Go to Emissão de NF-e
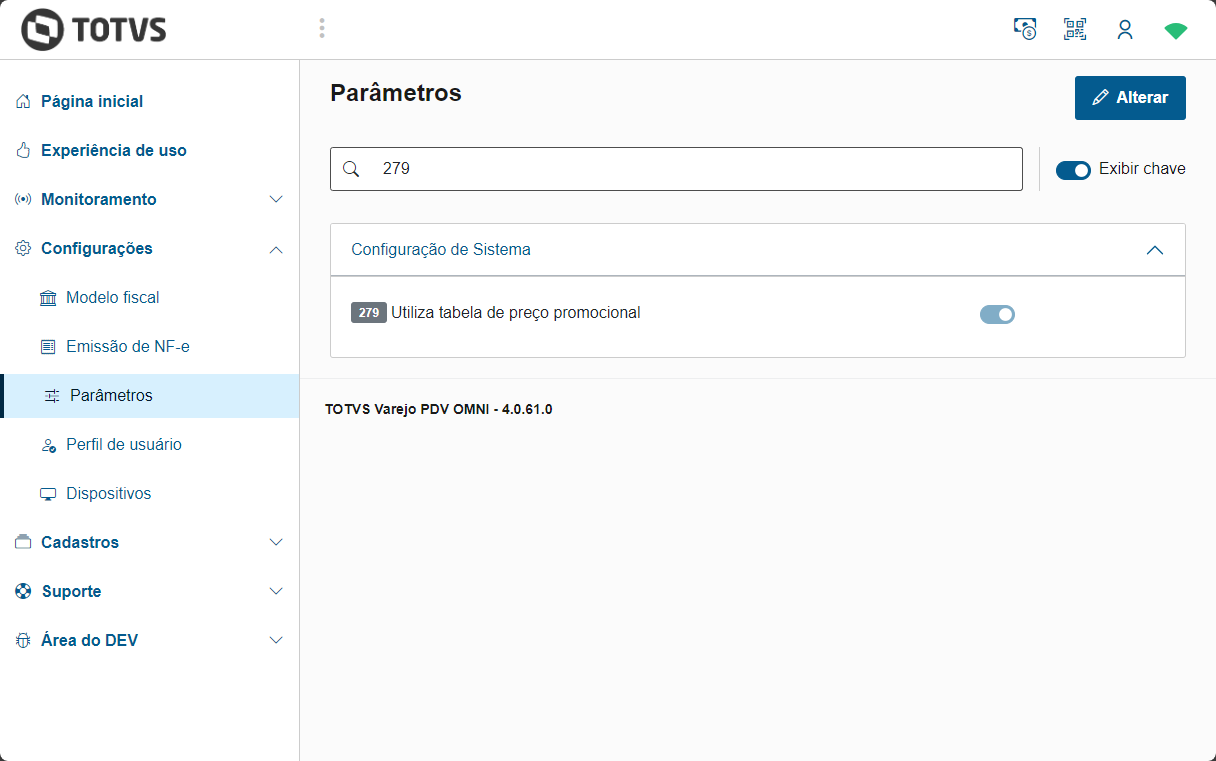The height and width of the screenshot is (761, 1216). 127,346
